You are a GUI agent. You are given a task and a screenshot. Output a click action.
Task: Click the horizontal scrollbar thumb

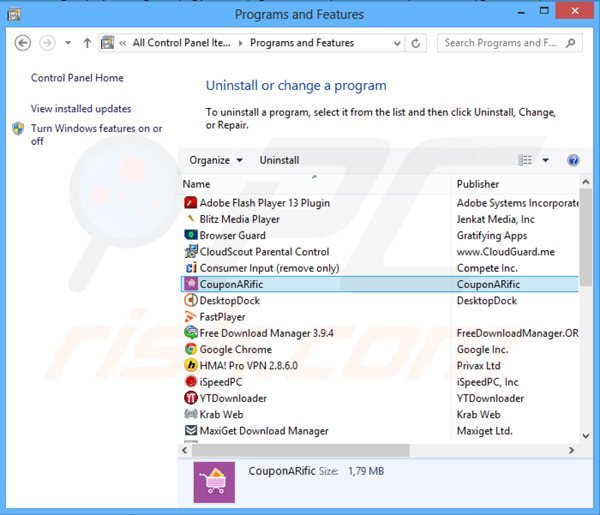pyautogui.click(x=301, y=450)
